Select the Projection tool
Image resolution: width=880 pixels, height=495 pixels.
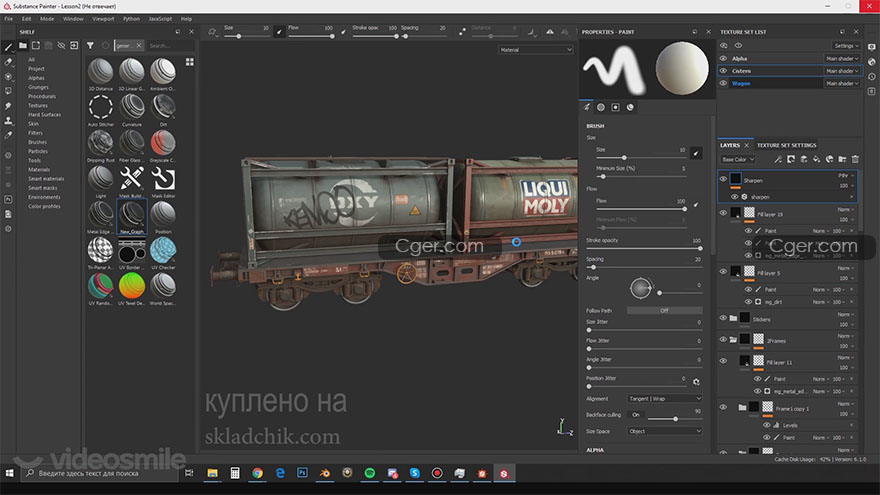tap(8, 76)
